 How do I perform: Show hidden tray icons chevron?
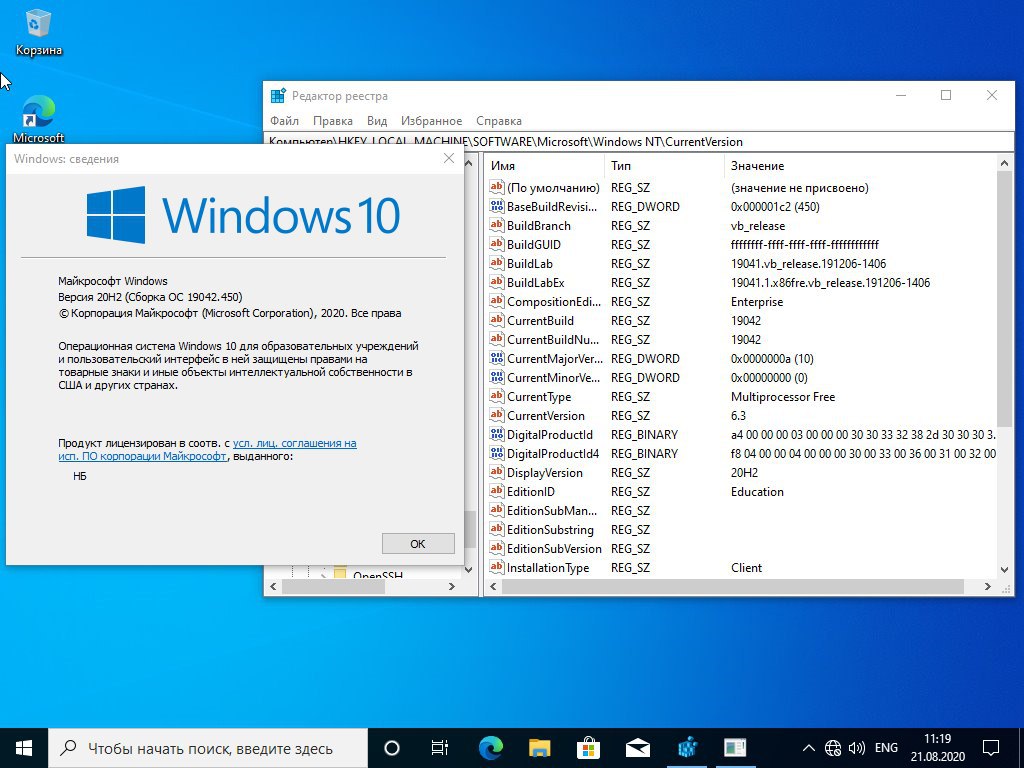[808, 748]
